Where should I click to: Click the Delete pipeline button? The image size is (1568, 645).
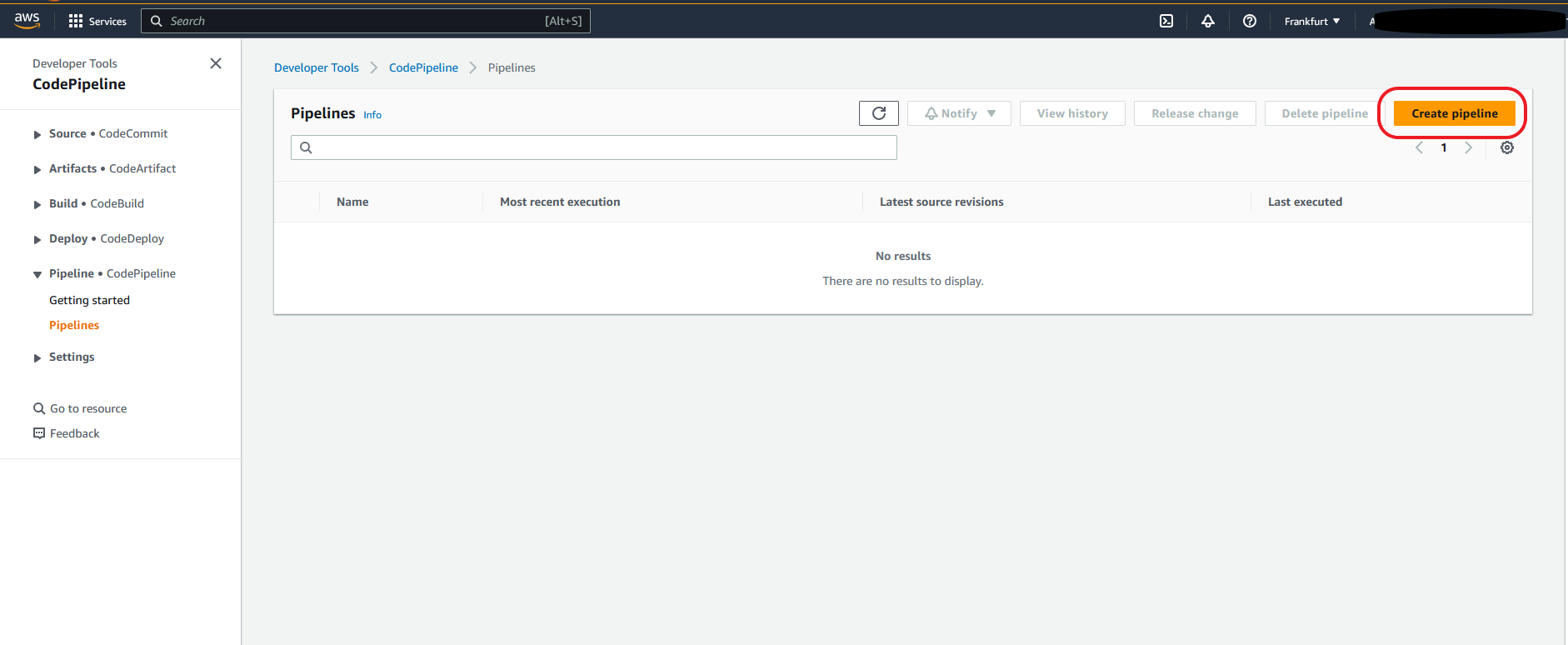1325,113
